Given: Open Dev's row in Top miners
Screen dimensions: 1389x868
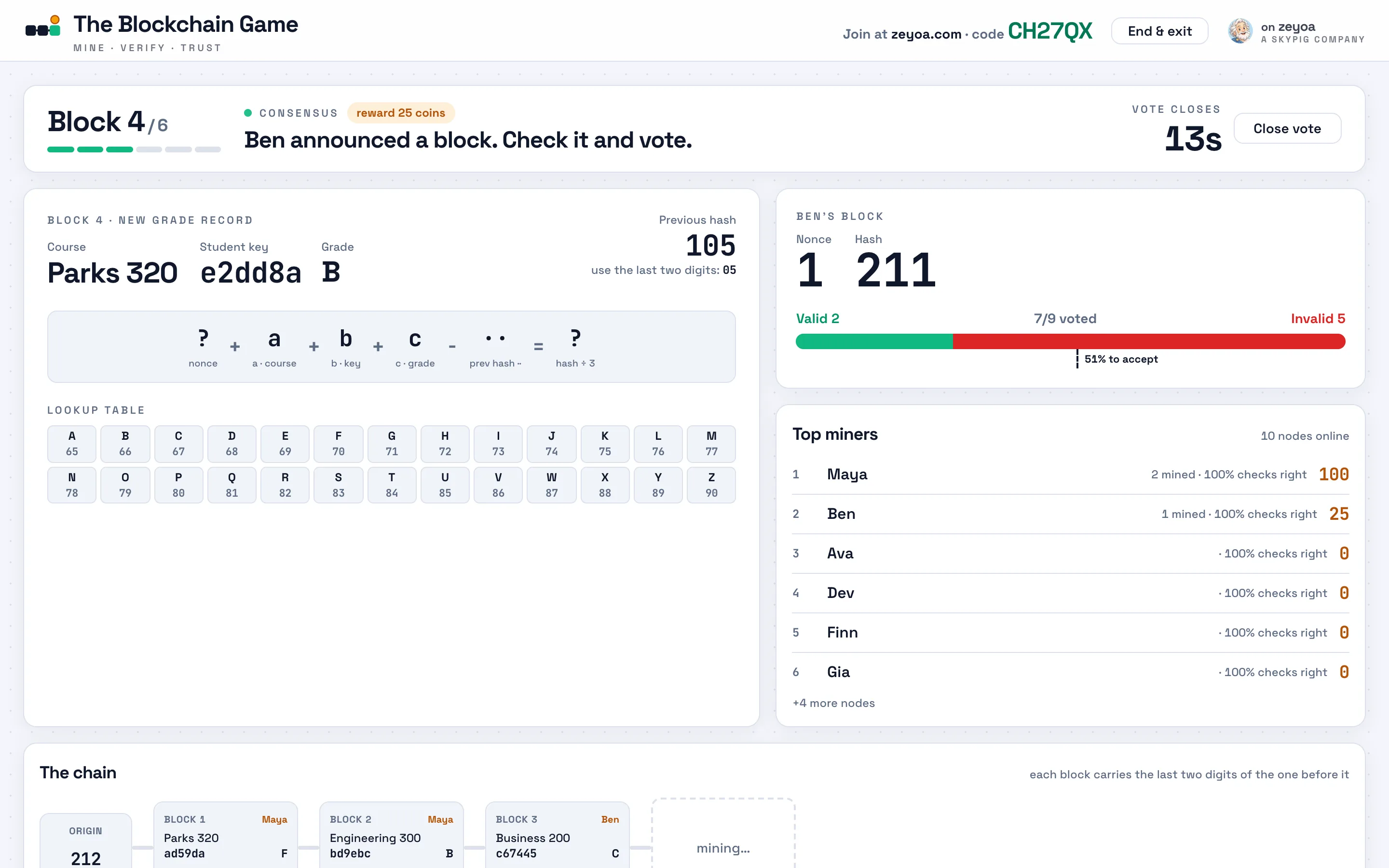Looking at the screenshot, I should (x=1071, y=593).
